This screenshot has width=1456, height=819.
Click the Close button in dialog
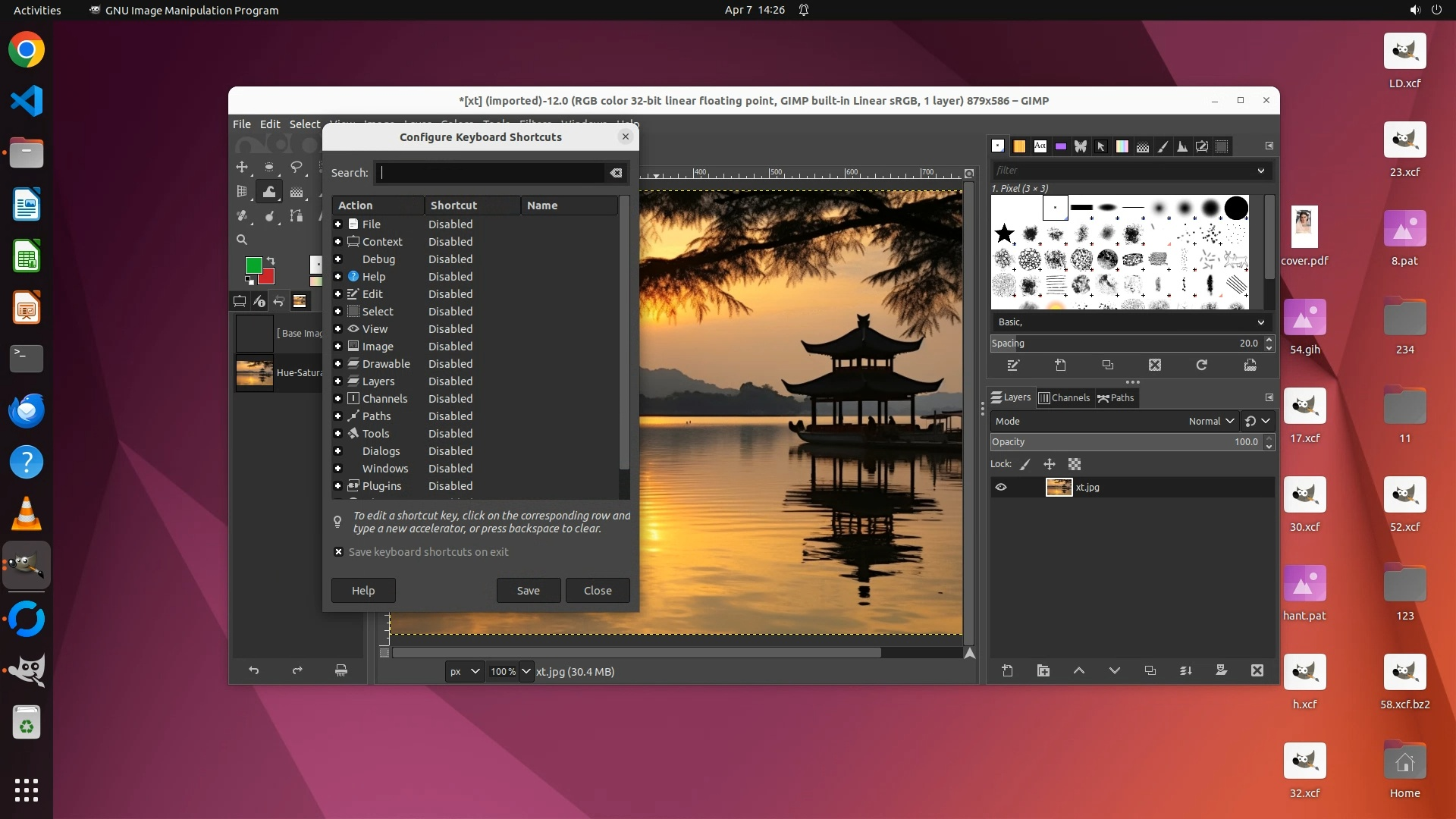click(x=597, y=591)
